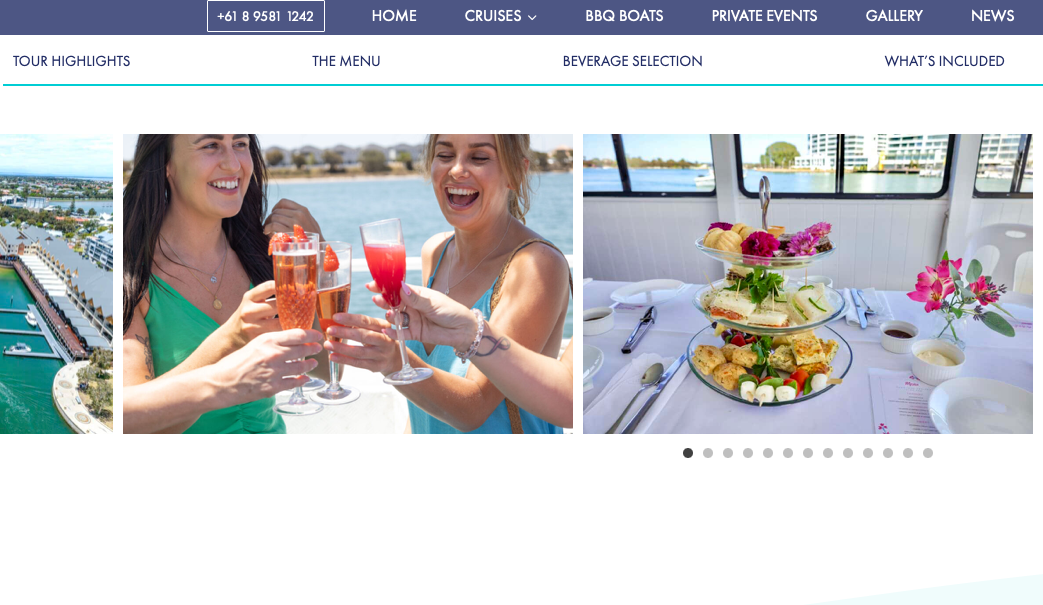This screenshot has width=1043, height=605.
Task: Call the +61 8 9581 1242 phone button
Action: (265, 16)
